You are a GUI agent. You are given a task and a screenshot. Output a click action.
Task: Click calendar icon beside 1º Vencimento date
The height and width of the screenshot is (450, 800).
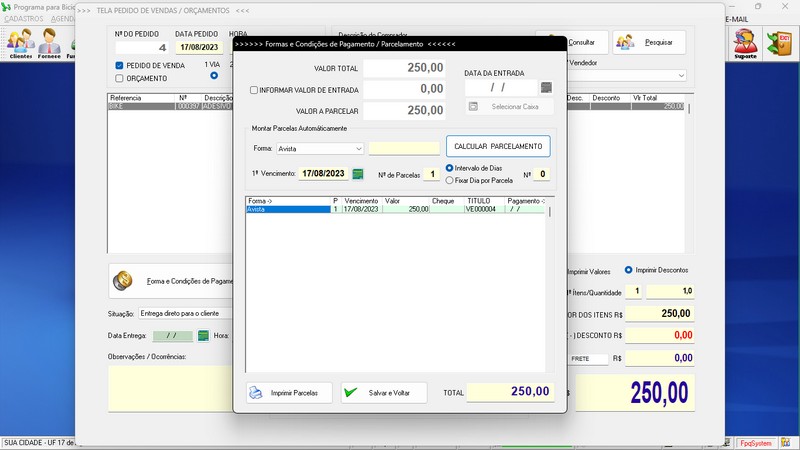coord(357,174)
